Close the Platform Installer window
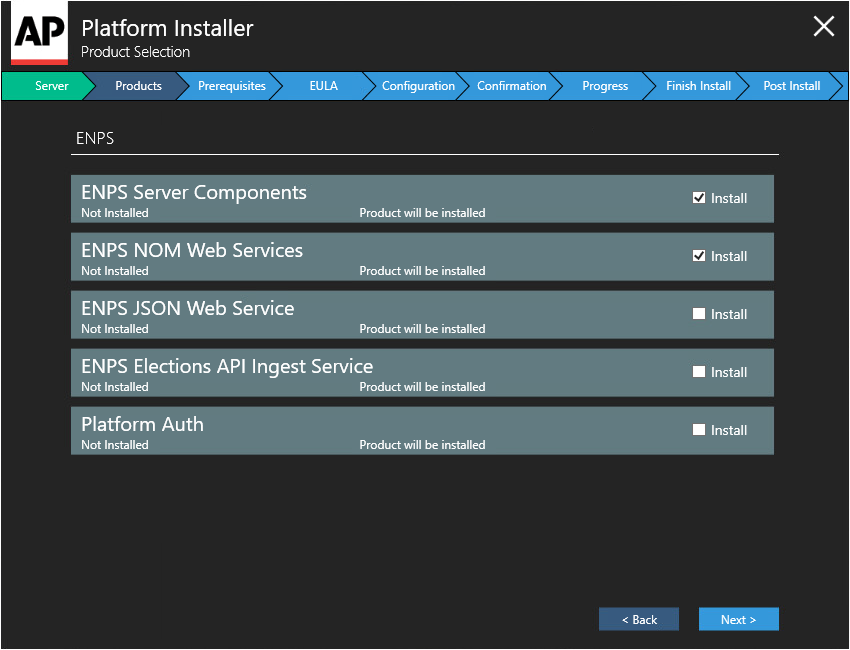The image size is (850, 650). 823,26
